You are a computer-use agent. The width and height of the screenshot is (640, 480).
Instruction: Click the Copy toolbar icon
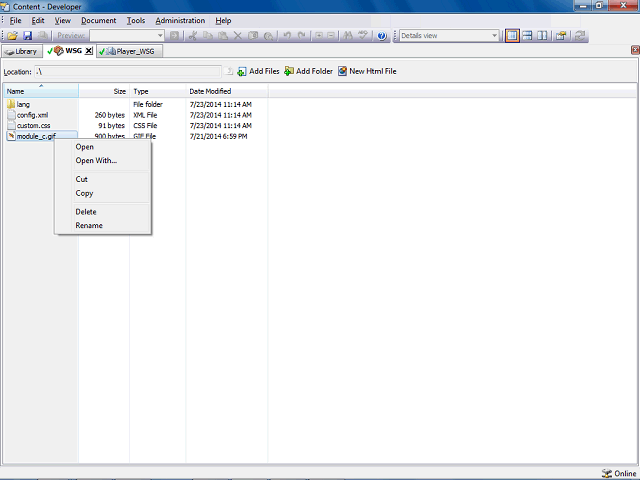point(208,36)
